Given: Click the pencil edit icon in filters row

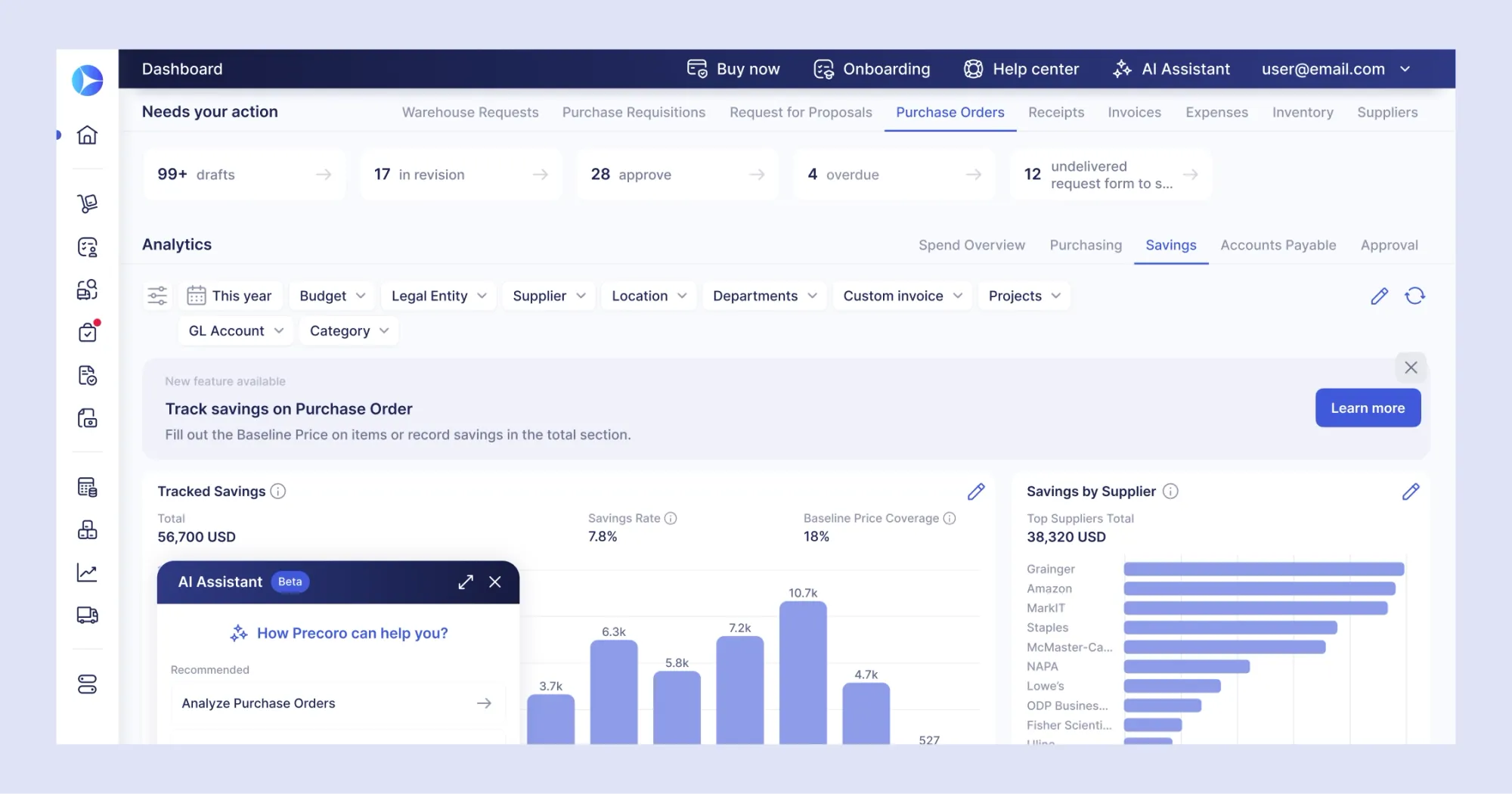Looking at the screenshot, I should 1379,296.
